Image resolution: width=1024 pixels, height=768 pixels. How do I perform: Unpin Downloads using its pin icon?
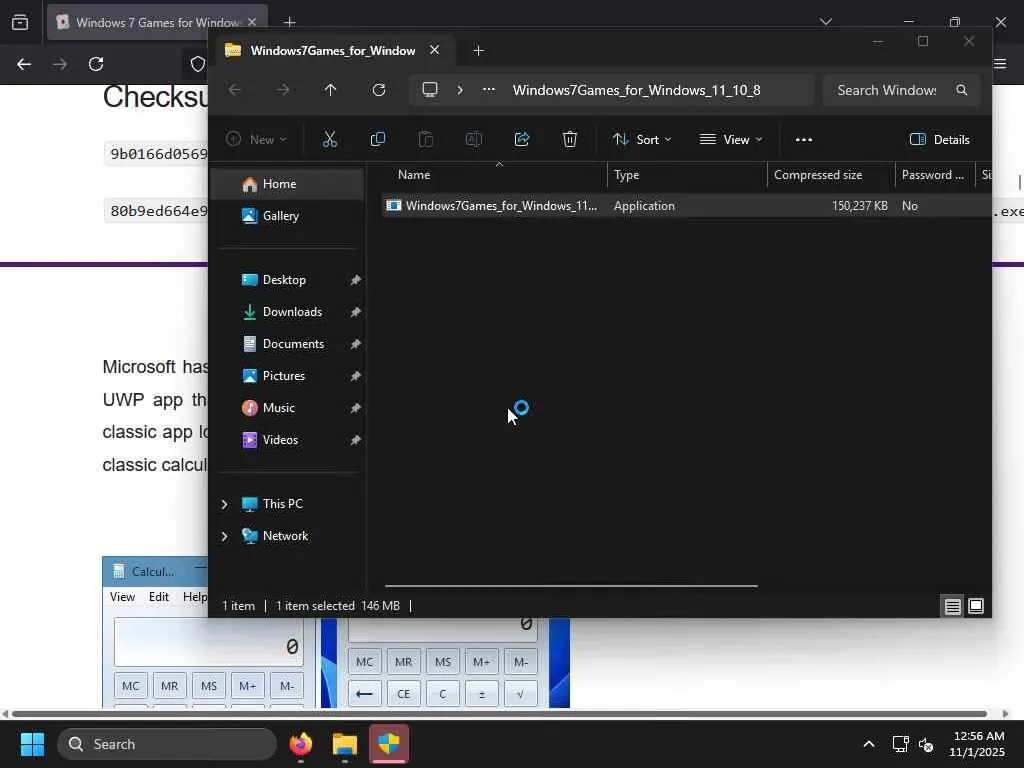tap(355, 312)
